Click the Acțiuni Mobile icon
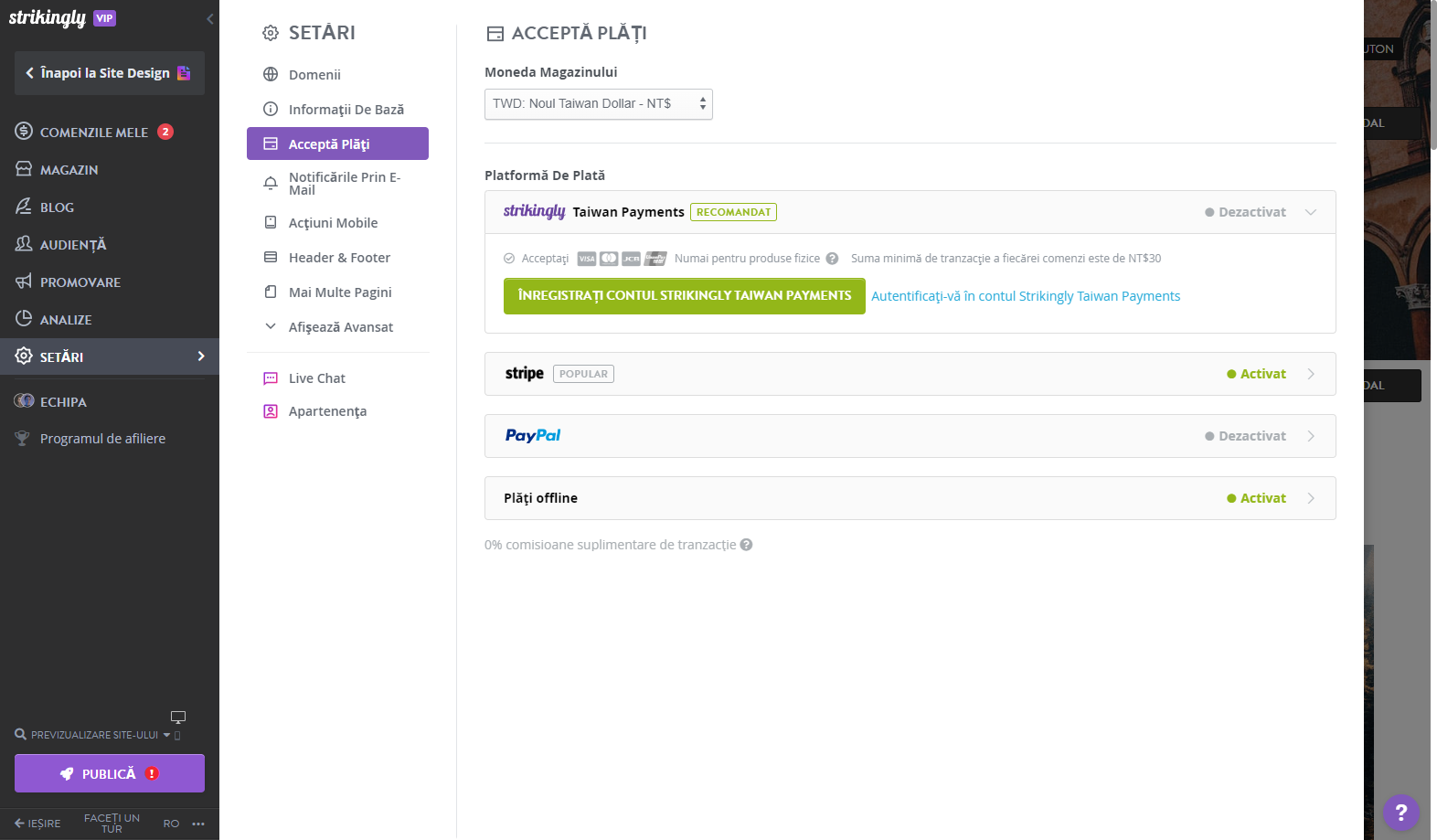1437x840 pixels. [x=271, y=222]
